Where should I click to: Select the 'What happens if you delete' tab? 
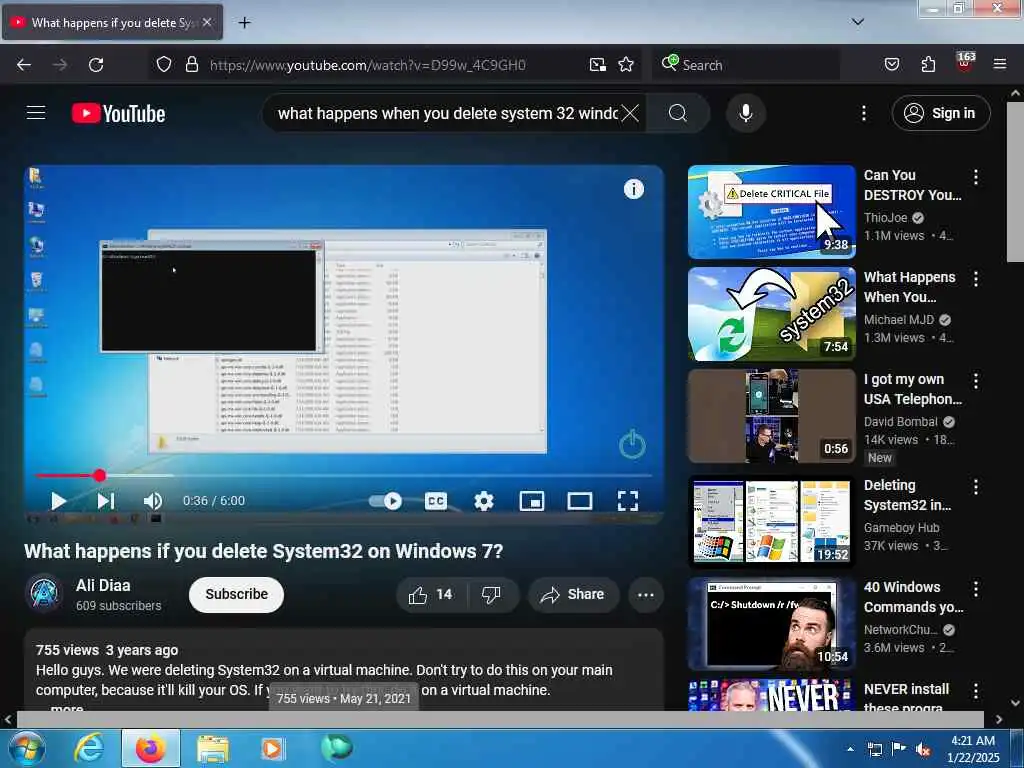[113, 23]
